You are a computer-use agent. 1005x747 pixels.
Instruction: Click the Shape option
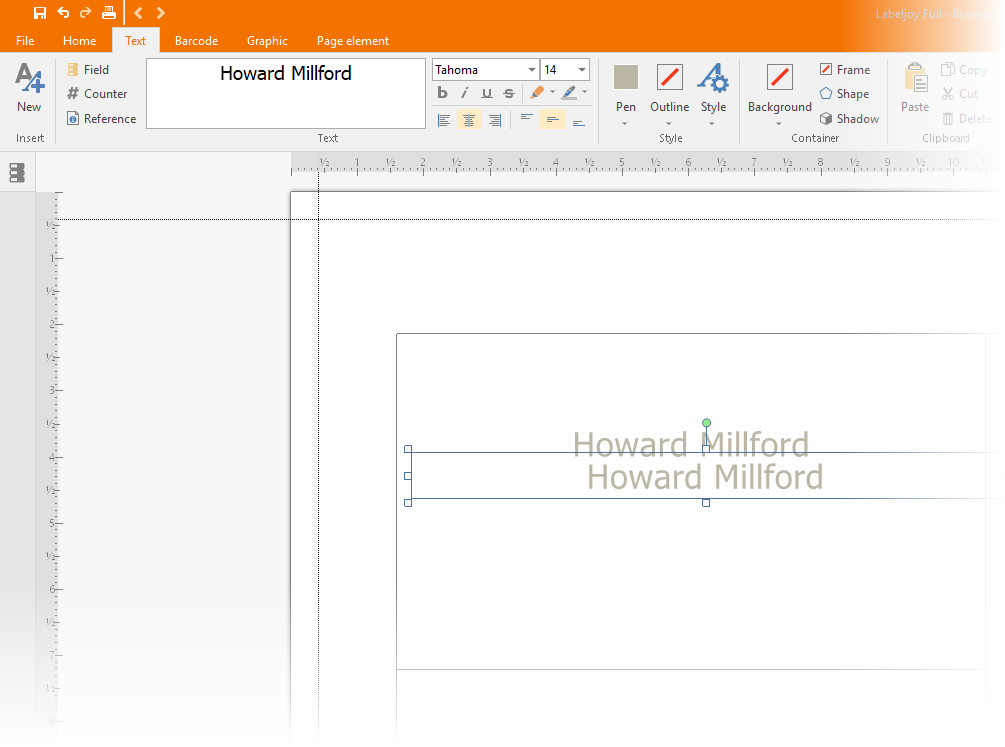point(845,94)
